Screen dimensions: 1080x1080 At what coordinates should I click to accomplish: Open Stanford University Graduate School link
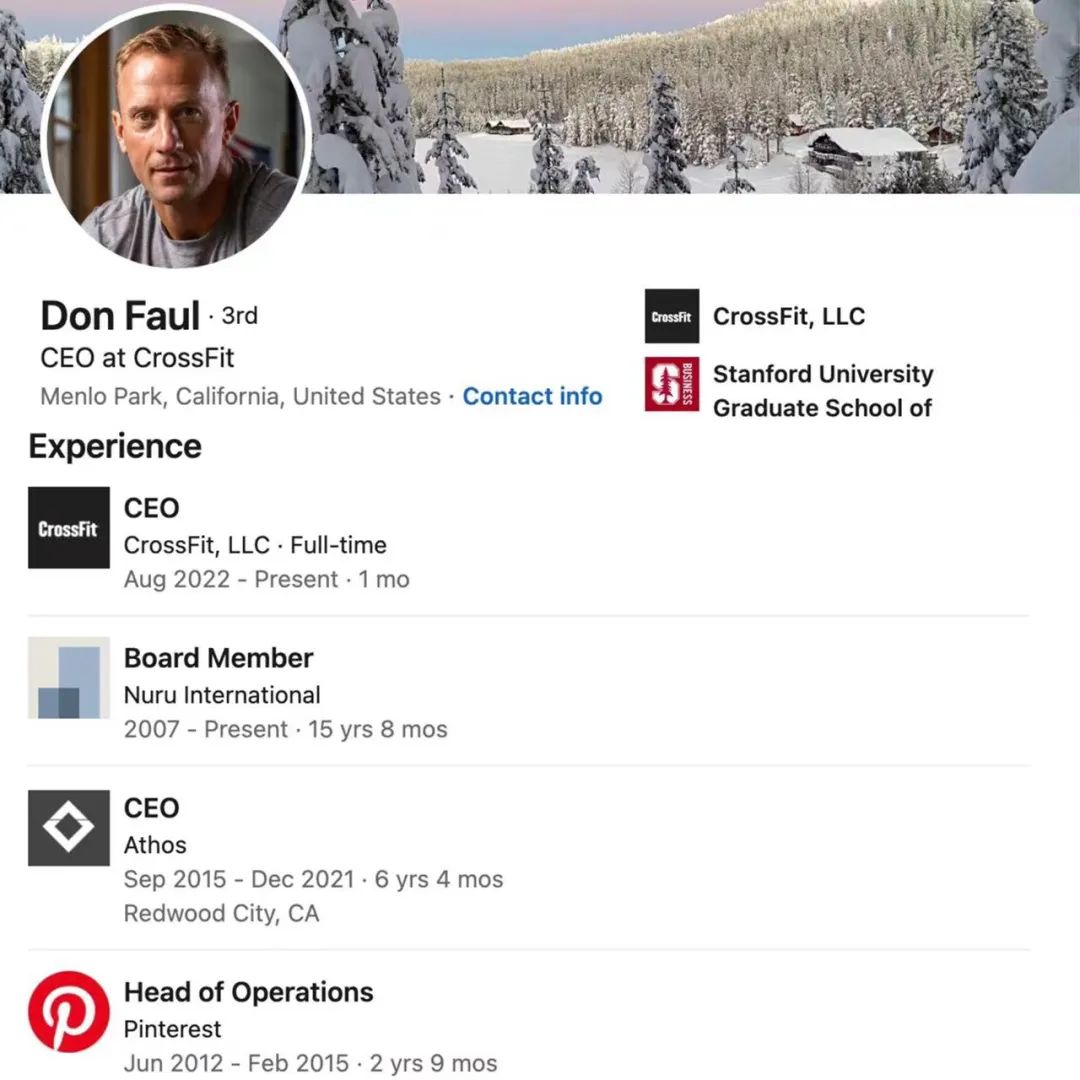823,391
